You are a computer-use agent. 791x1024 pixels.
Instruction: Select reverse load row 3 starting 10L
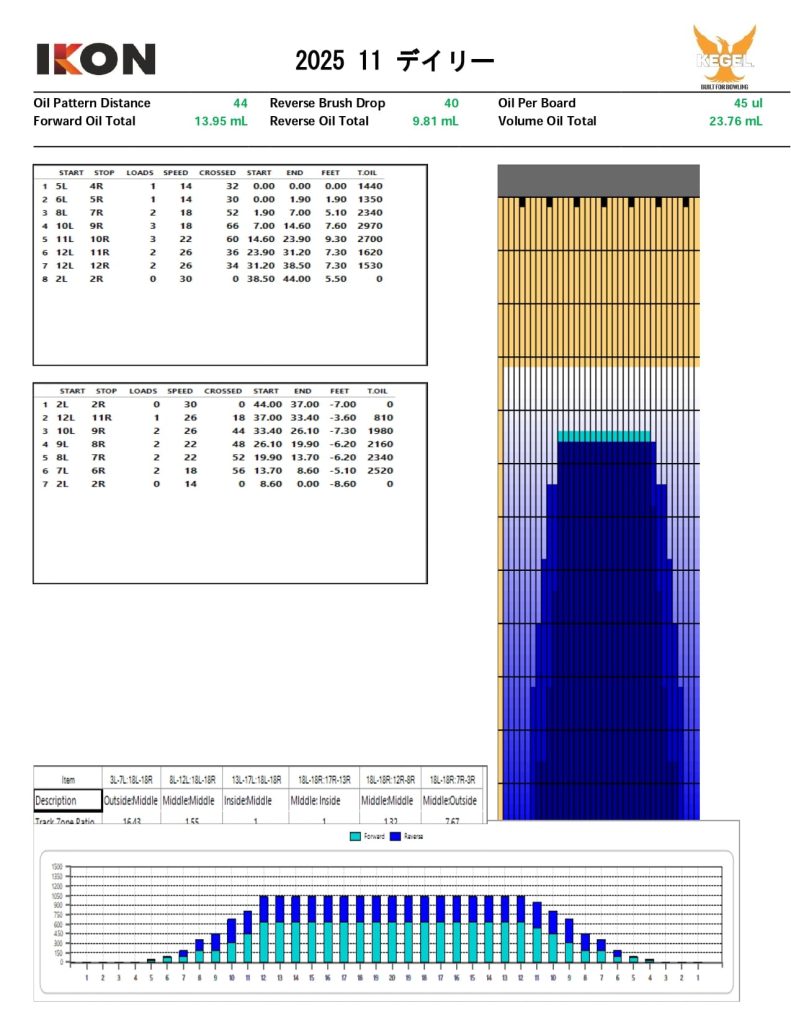[212, 430]
